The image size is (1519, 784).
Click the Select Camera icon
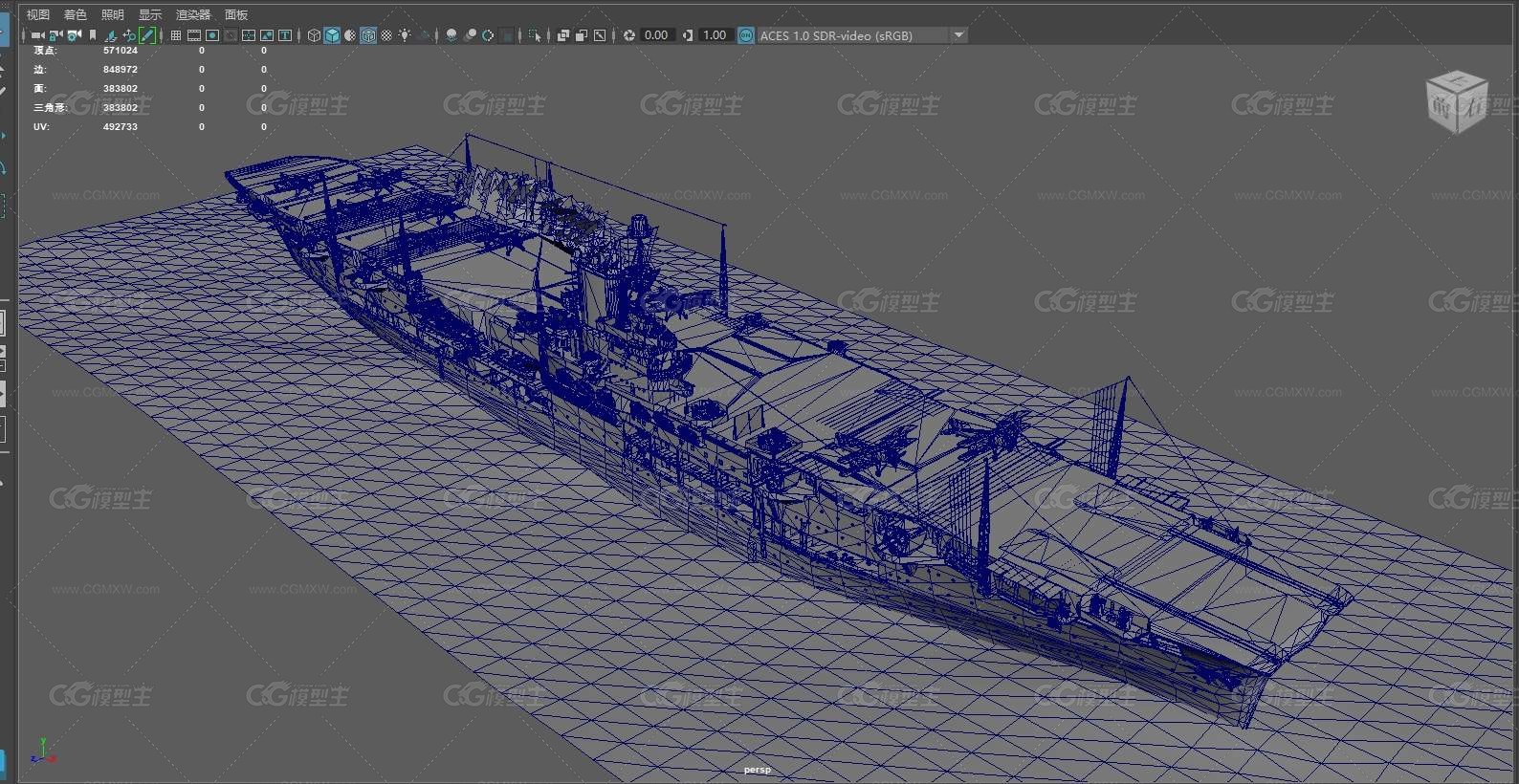pyautogui.click(x=37, y=35)
